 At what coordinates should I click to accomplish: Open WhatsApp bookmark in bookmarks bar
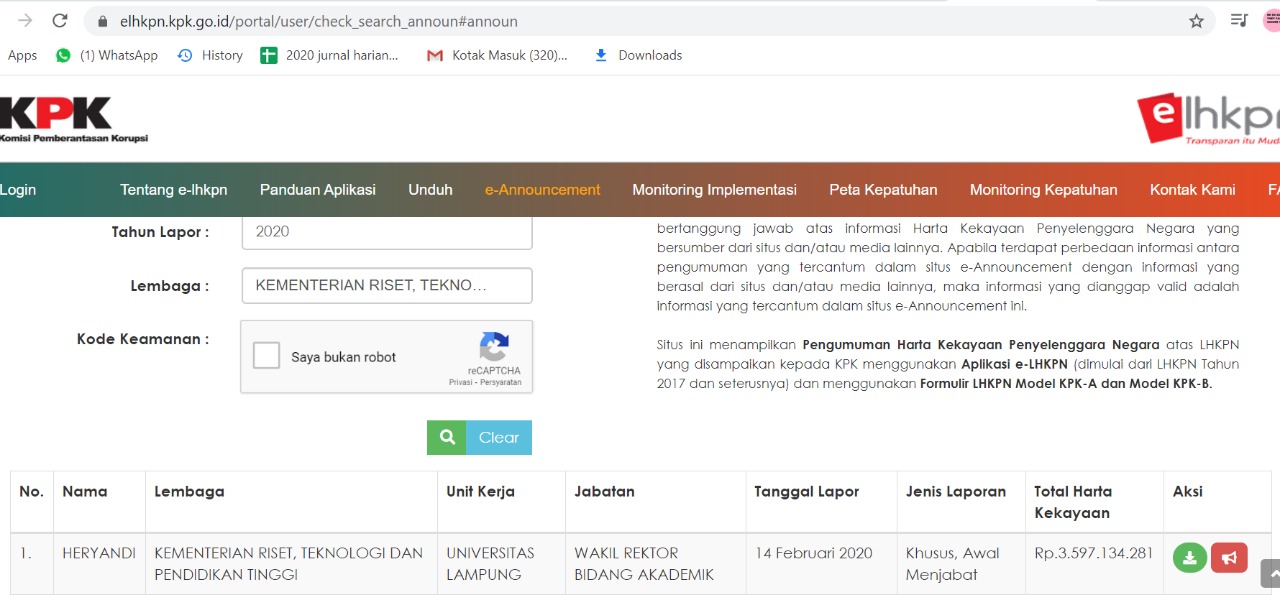click(x=107, y=56)
